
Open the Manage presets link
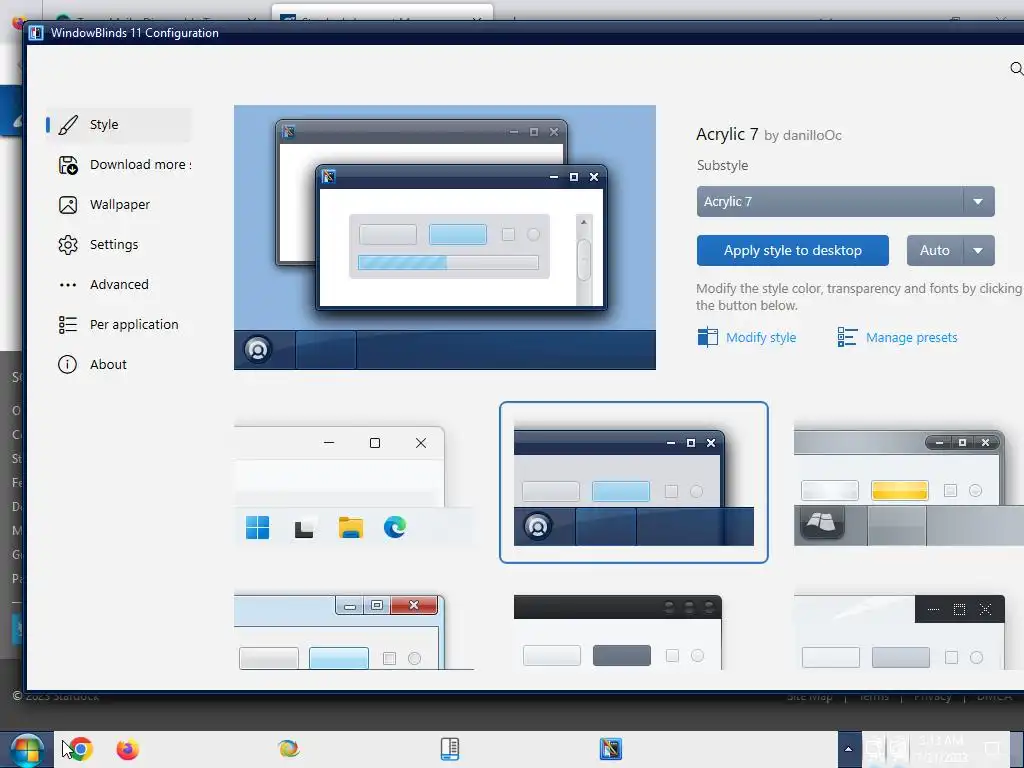[x=912, y=338]
